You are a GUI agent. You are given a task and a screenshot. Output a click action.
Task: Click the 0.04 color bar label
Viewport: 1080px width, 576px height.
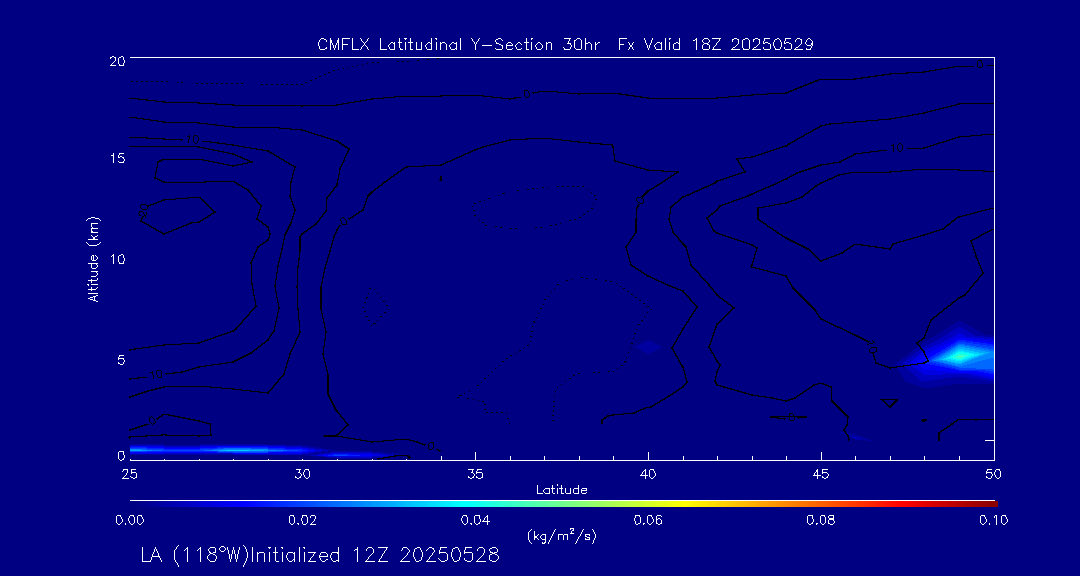[x=475, y=520]
